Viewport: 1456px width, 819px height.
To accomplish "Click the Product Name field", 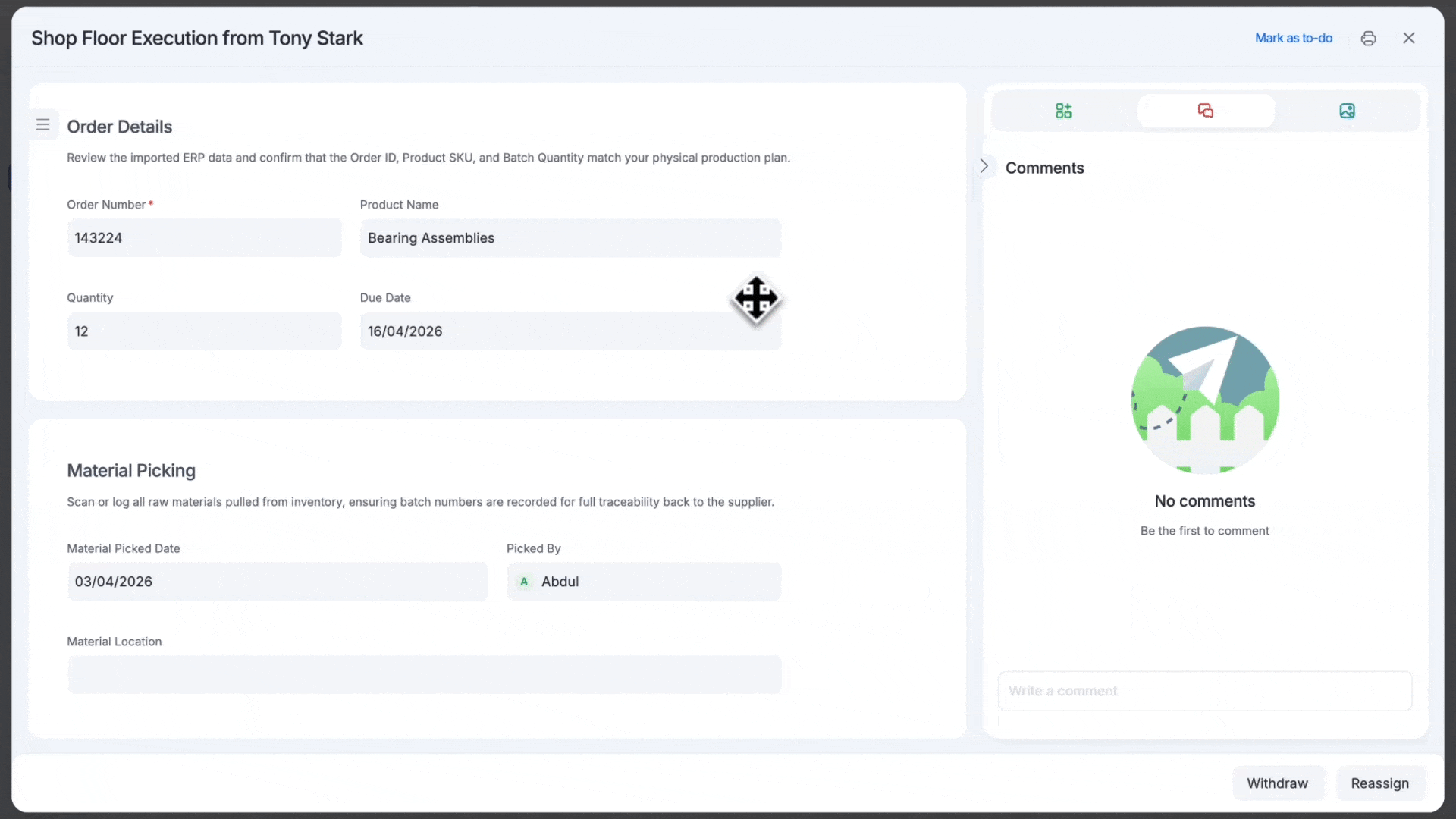I will coord(570,238).
